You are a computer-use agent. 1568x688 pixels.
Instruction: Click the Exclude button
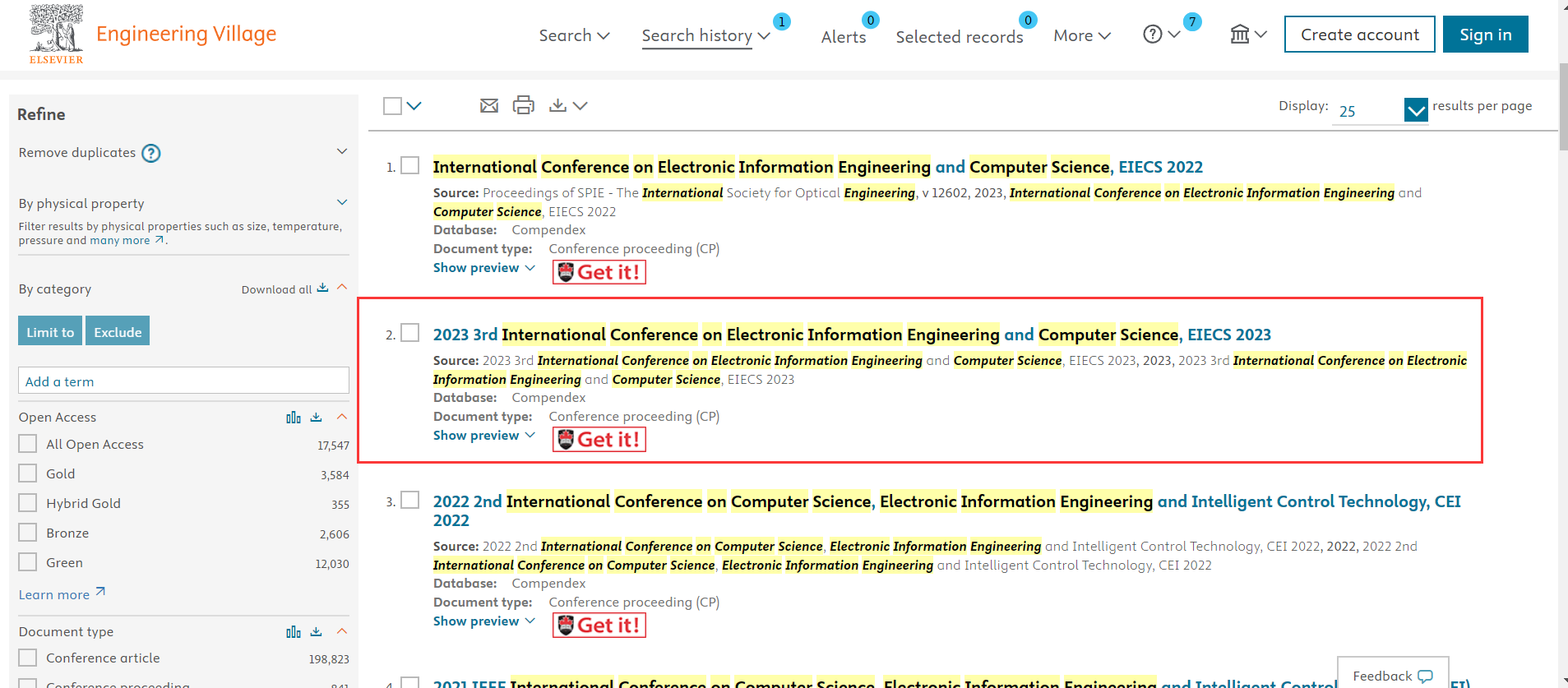coord(118,331)
